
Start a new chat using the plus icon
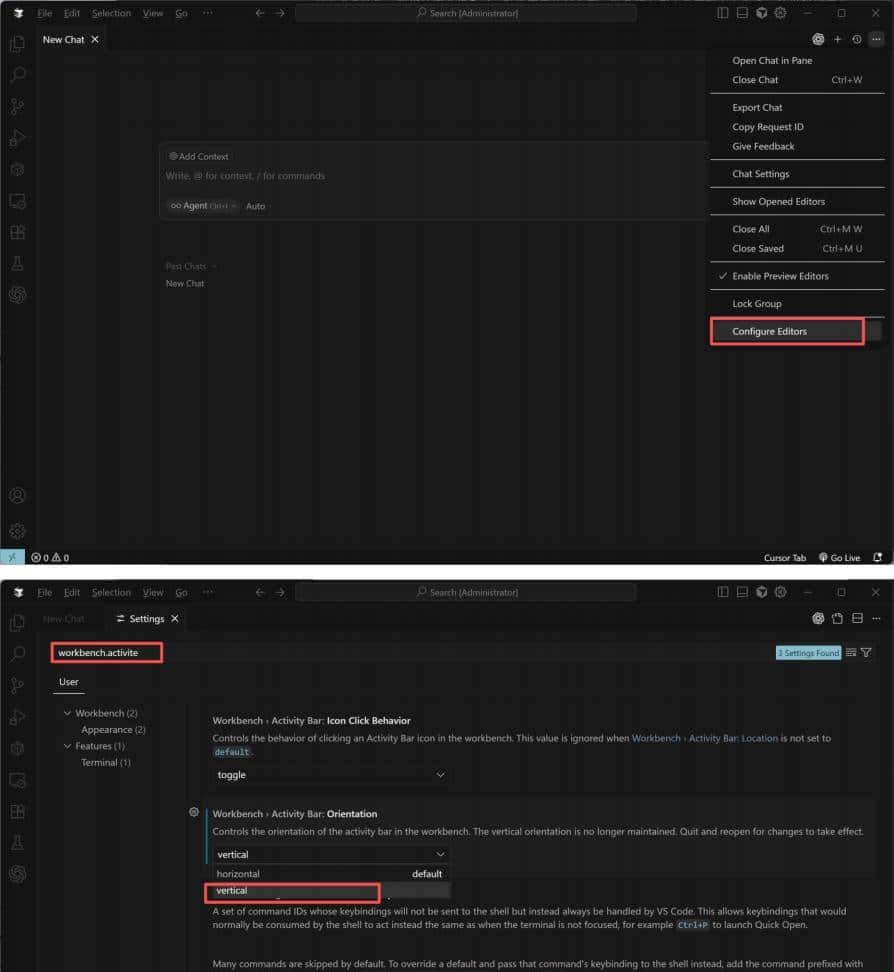[x=838, y=39]
